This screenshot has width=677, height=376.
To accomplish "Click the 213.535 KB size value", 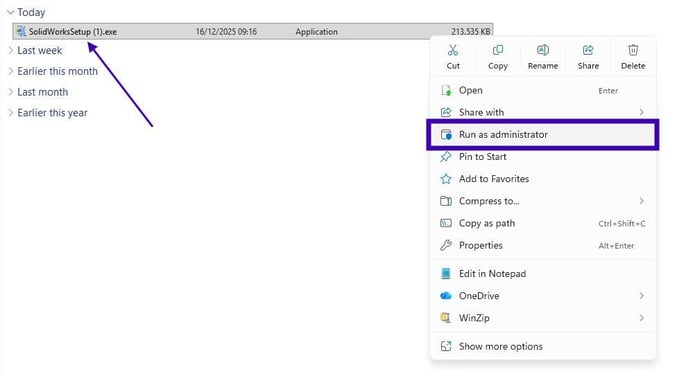I will tap(471, 32).
